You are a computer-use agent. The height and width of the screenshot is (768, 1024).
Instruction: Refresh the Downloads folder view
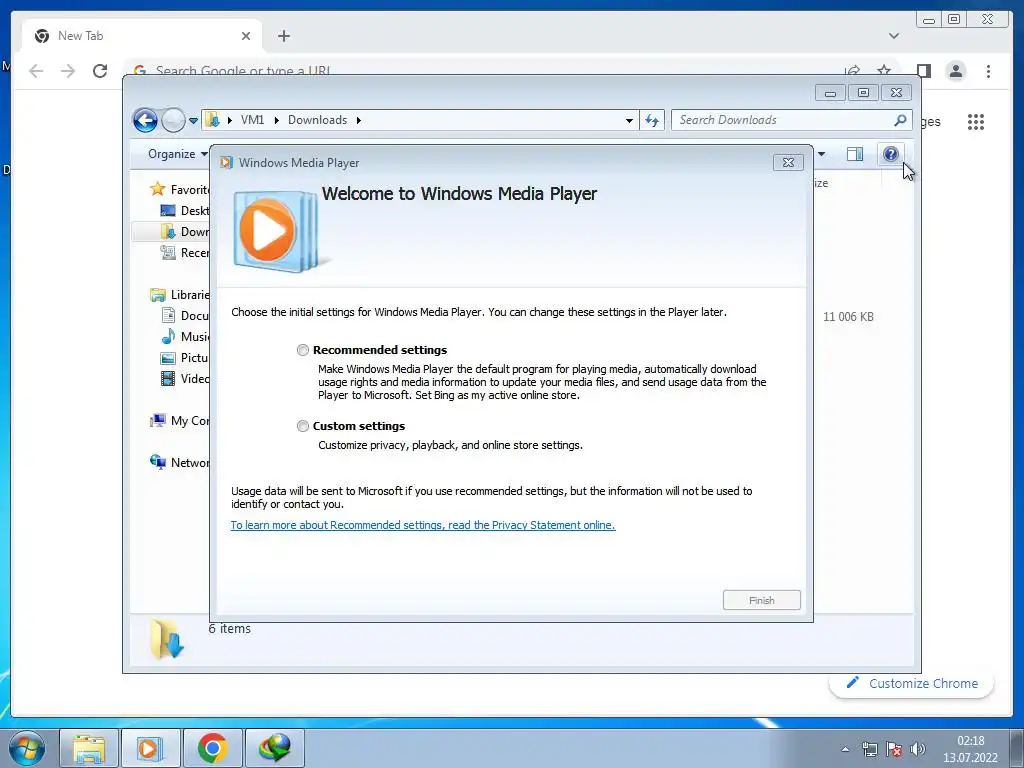click(x=652, y=120)
